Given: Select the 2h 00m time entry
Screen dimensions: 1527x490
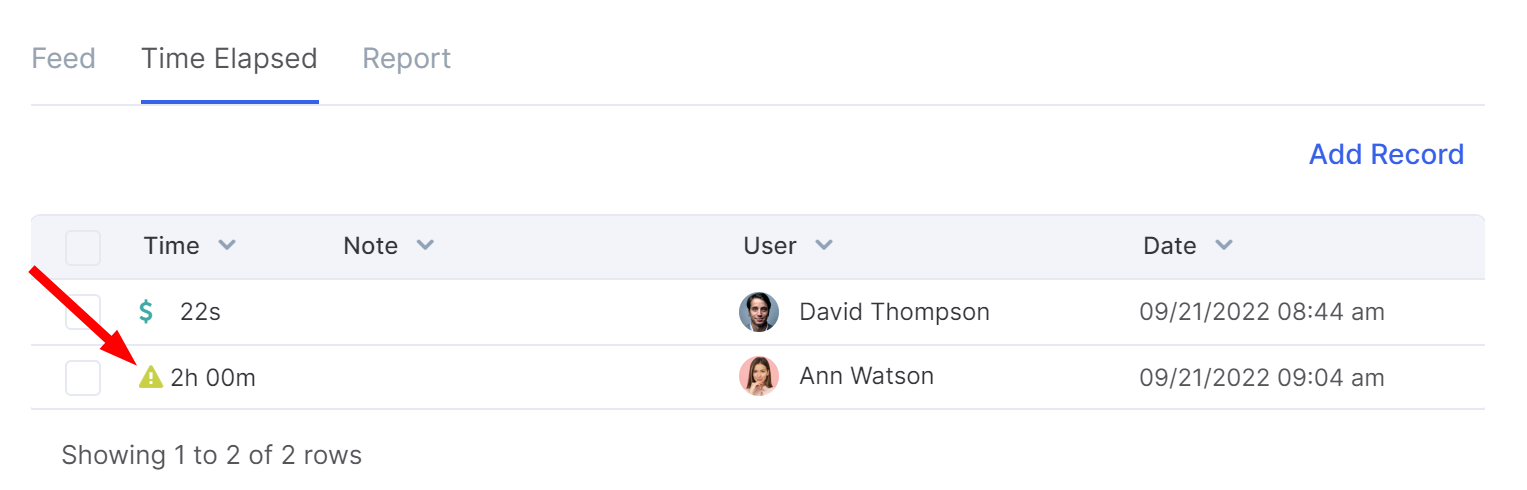Looking at the screenshot, I should click(x=213, y=378).
